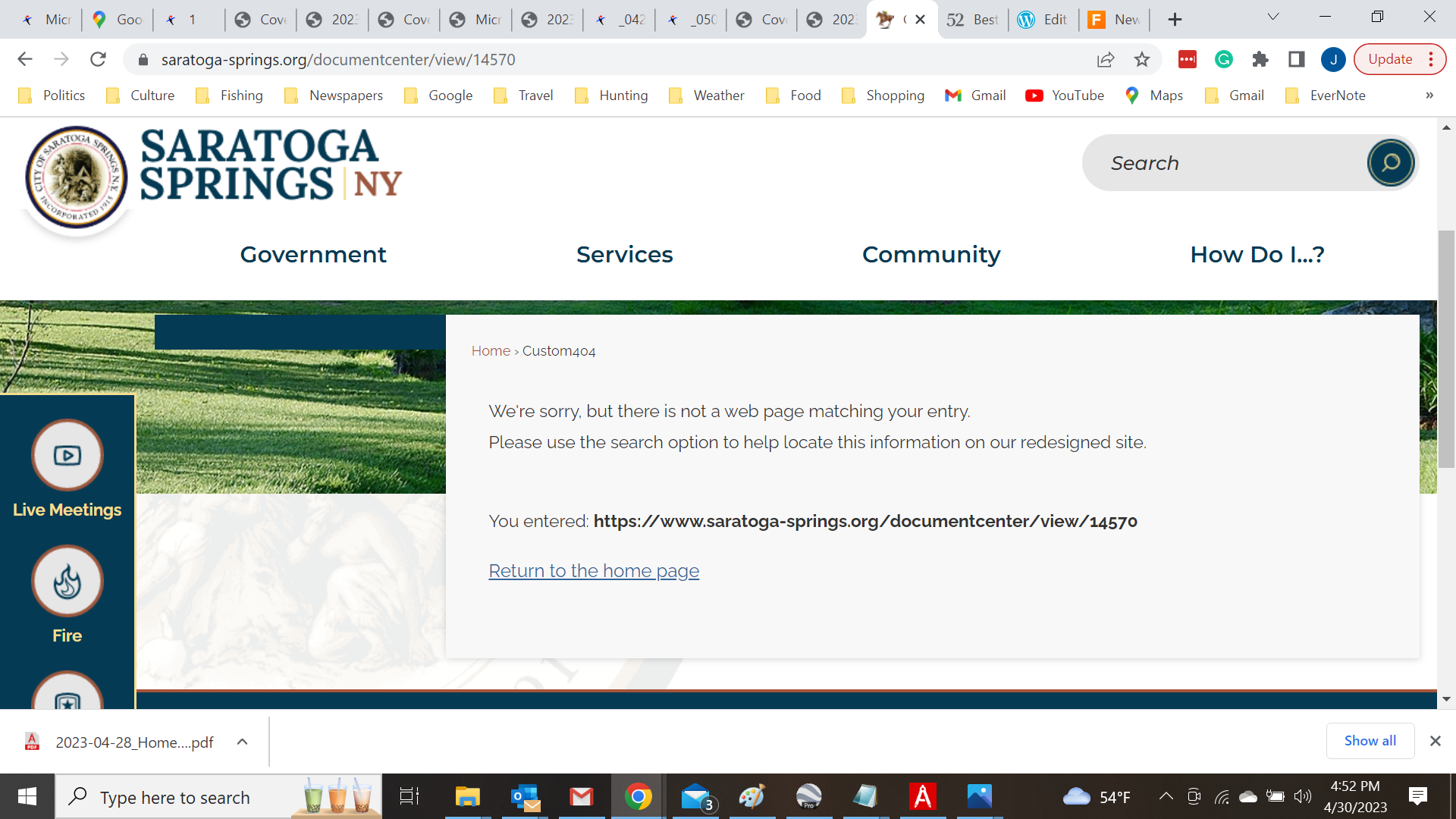This screenshot has height=819, width=1456.
Task: Reload the page with the refresh icon
Action: [x=98, y=59]
